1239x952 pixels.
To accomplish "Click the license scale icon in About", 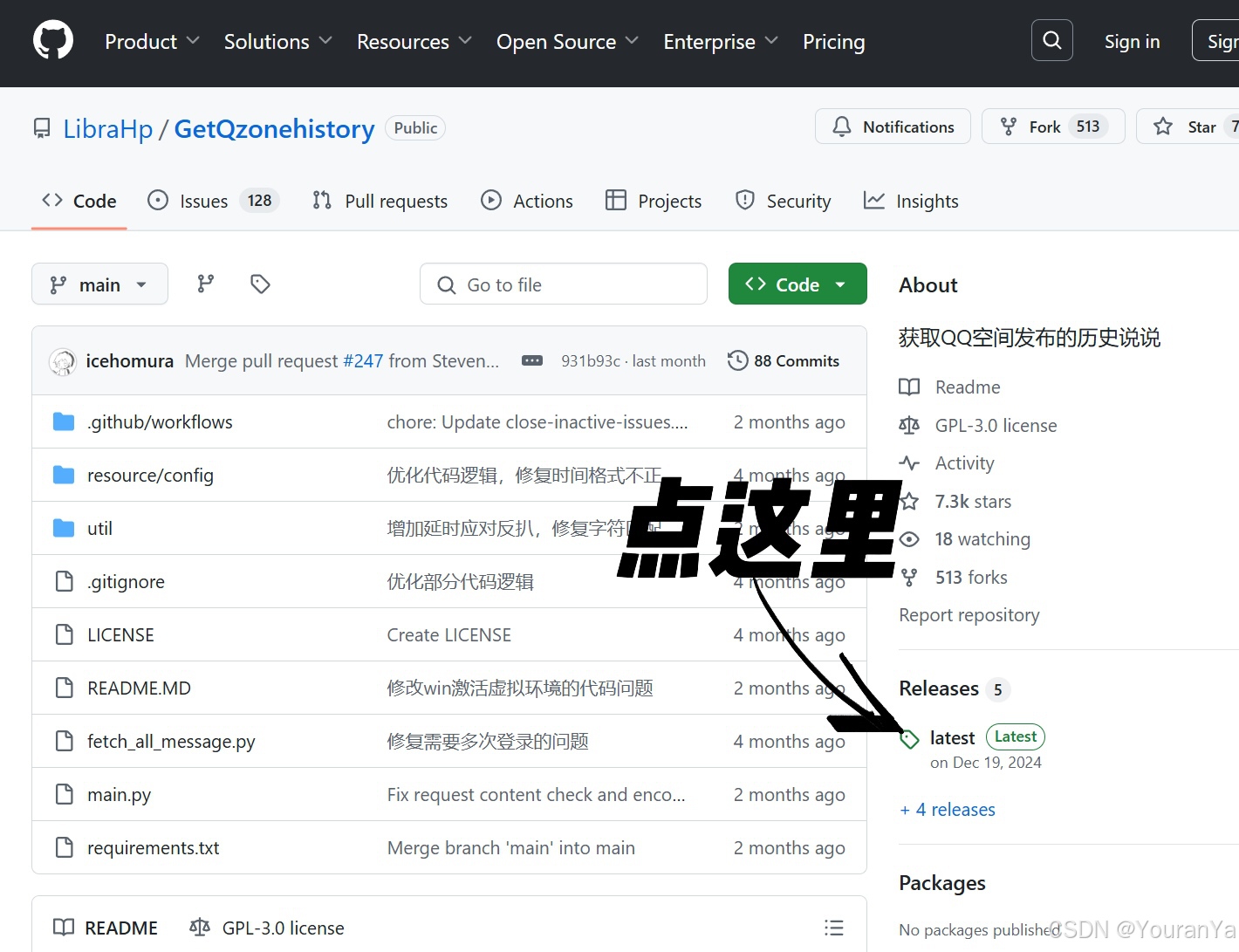I will point(909,426).
